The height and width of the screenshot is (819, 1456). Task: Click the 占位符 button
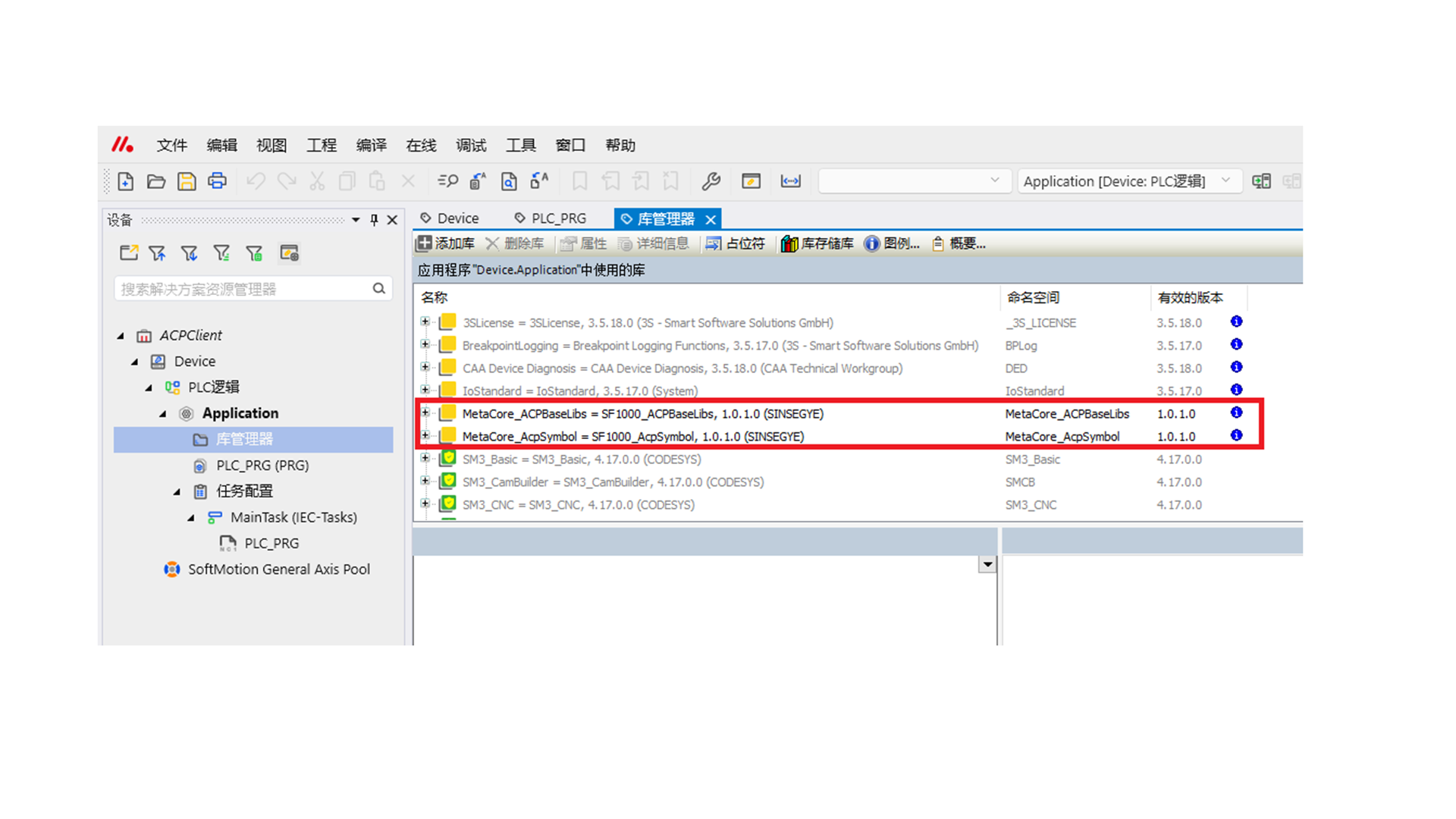pos(736,243)
